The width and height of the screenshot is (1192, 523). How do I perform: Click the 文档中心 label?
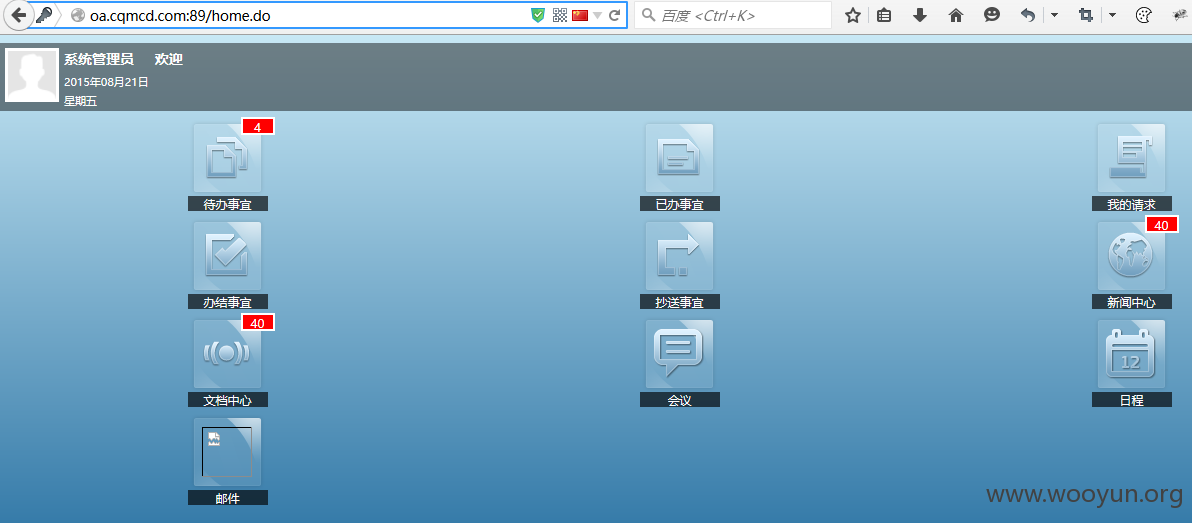pyautogui.click(x=228, y=400)
